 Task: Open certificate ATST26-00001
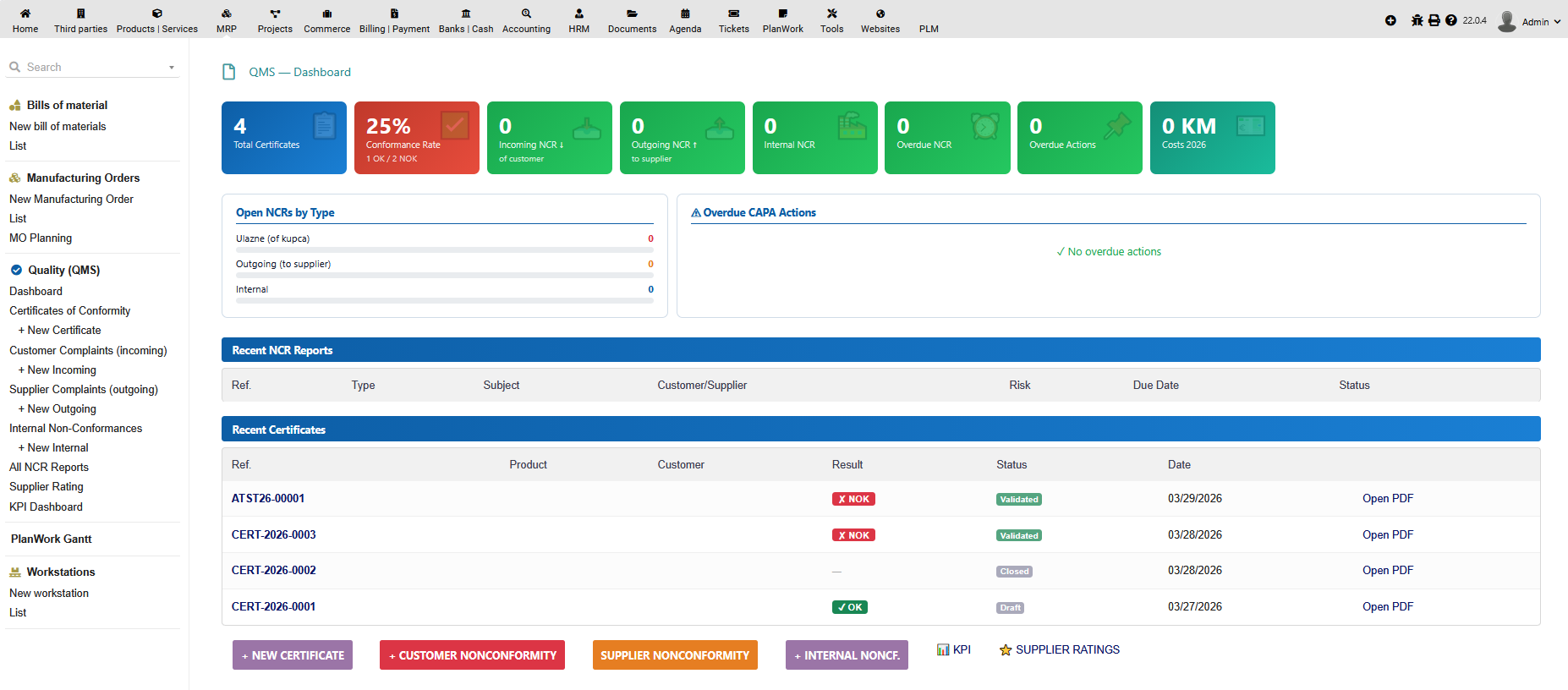click(x=268, y=499)
